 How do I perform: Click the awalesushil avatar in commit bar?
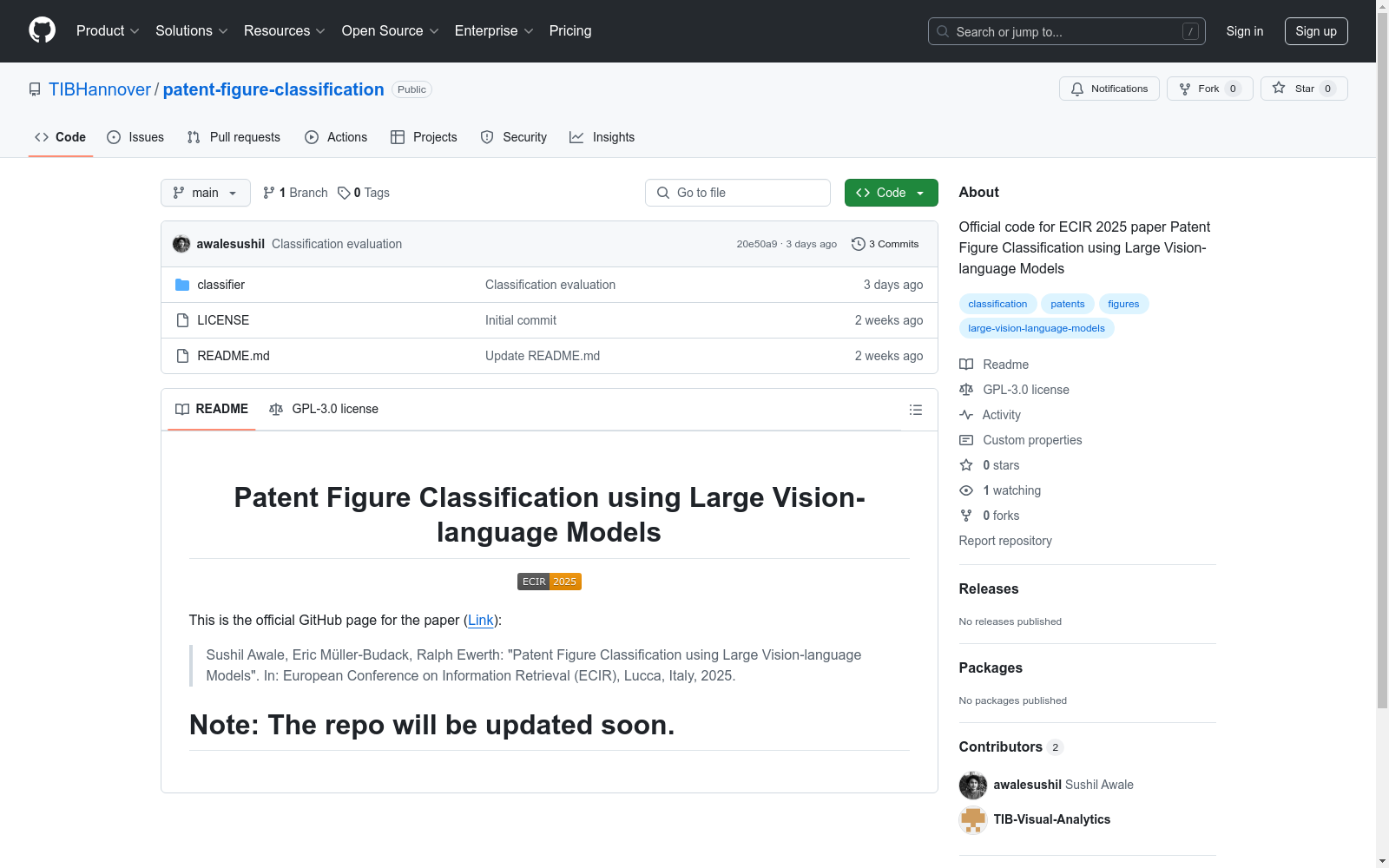(x=181, y=244)
